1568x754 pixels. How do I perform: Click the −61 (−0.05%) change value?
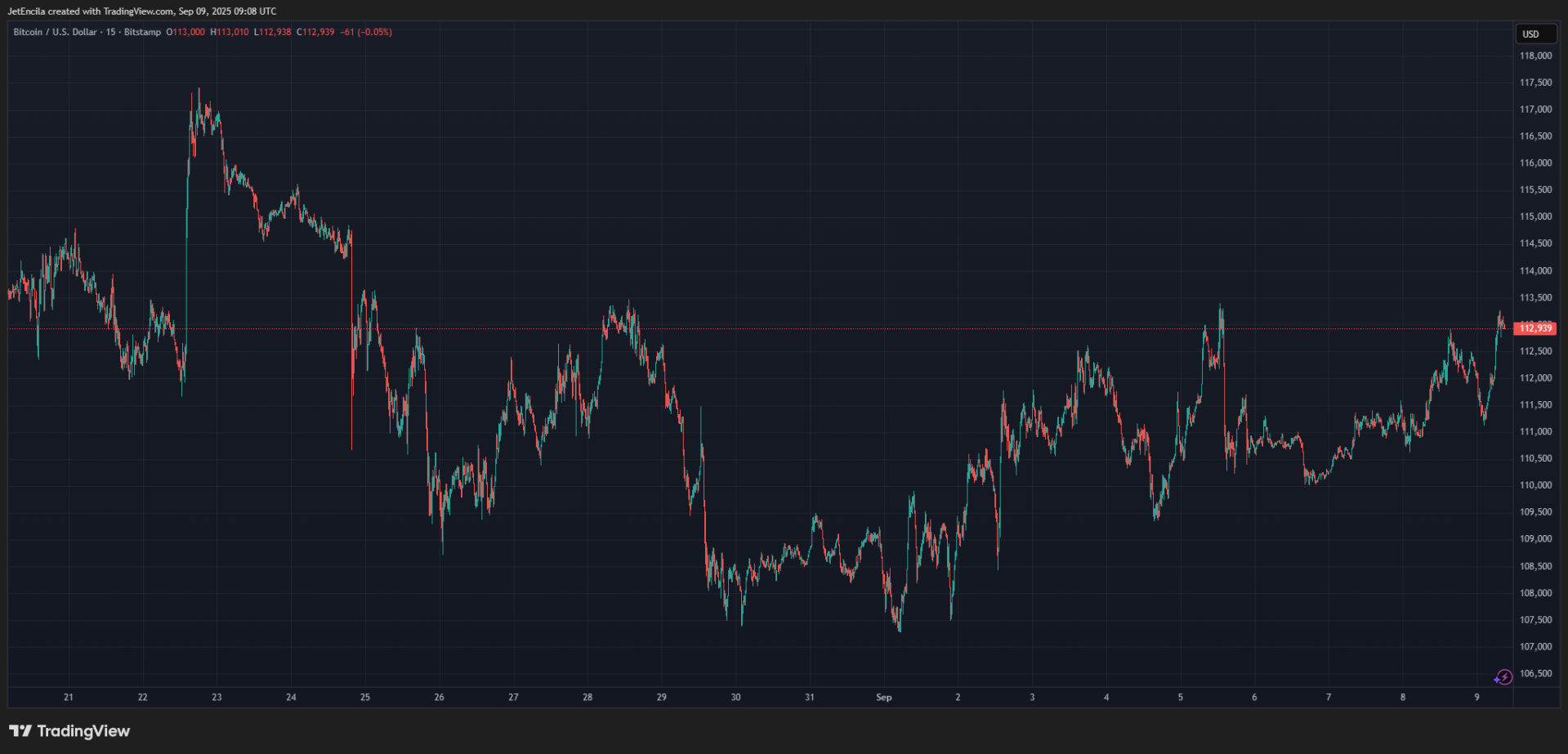pos(366,33)
